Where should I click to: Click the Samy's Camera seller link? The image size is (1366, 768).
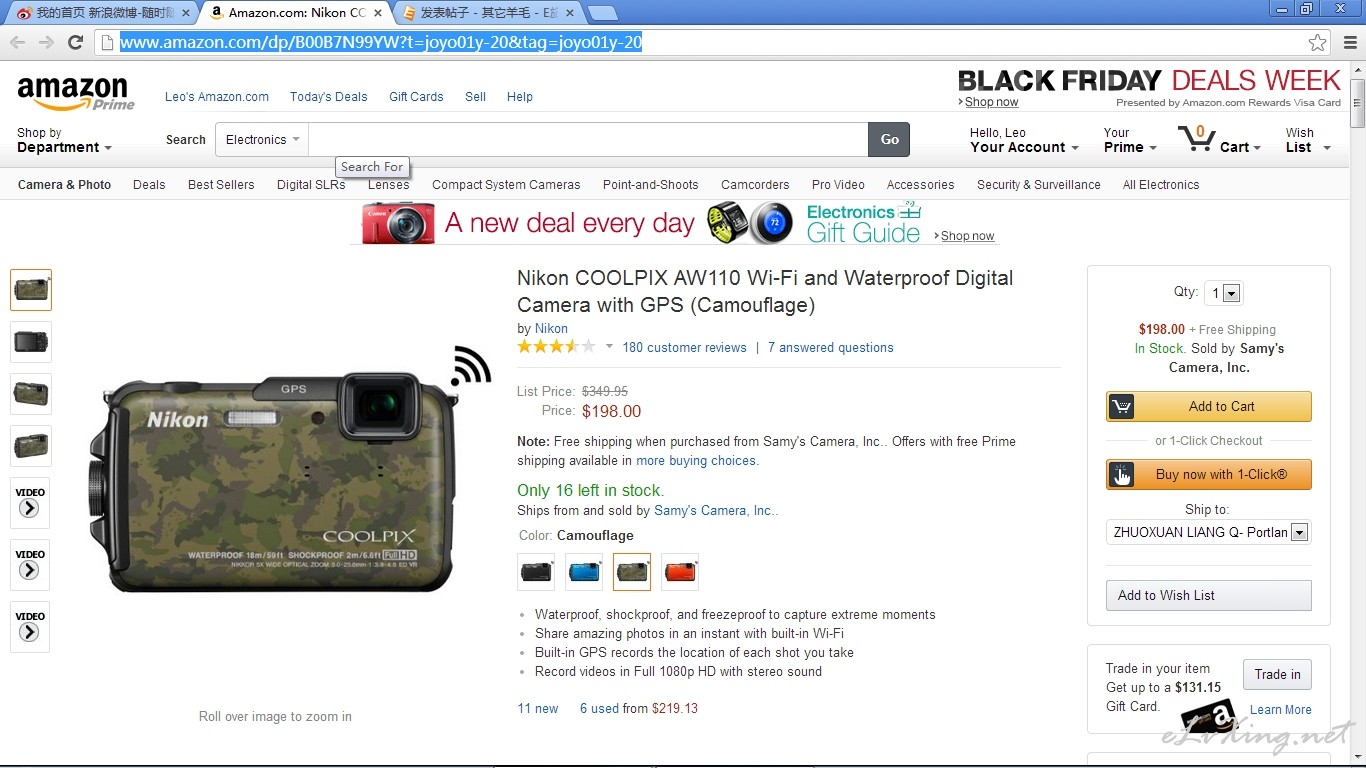coord(715,511)
